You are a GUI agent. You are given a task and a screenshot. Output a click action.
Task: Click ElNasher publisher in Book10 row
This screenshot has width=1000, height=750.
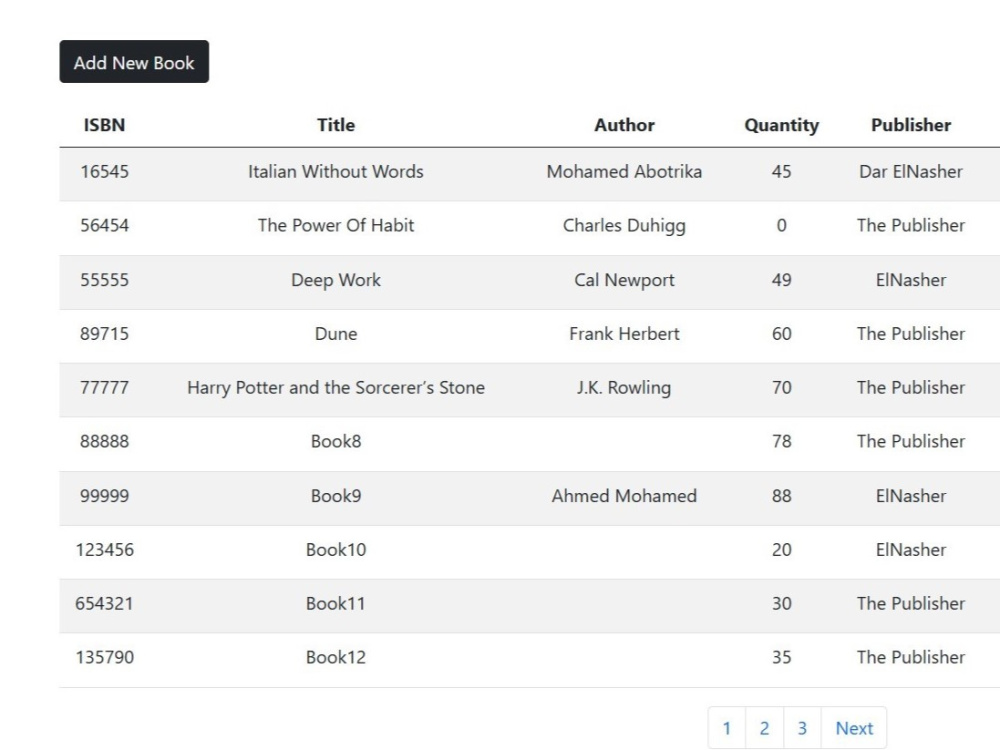(x=911, y=549)
